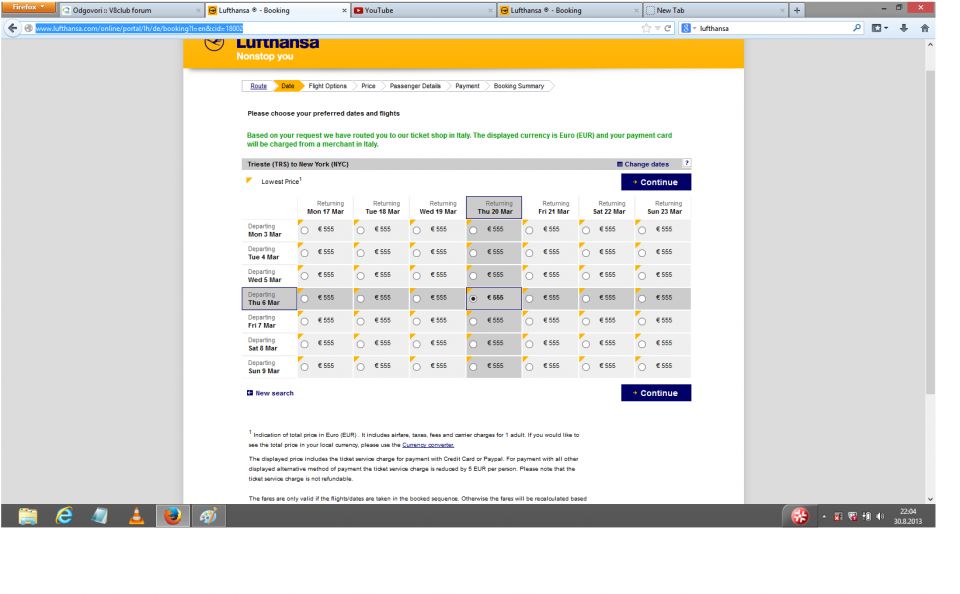Click the bookmark star in address bar
Image resolution: width=960 pixels, height=594 pixels.
coord(646,28)
